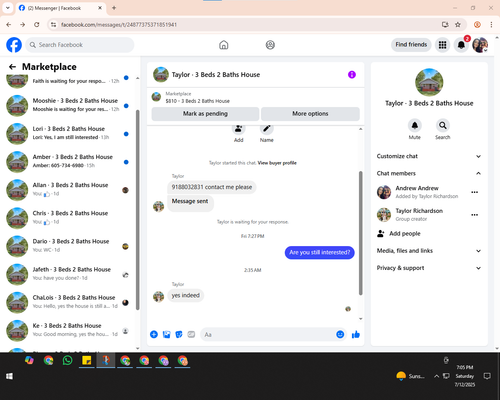
Task: Search in conversation using the magnifier icon
Action: point(443,125)
